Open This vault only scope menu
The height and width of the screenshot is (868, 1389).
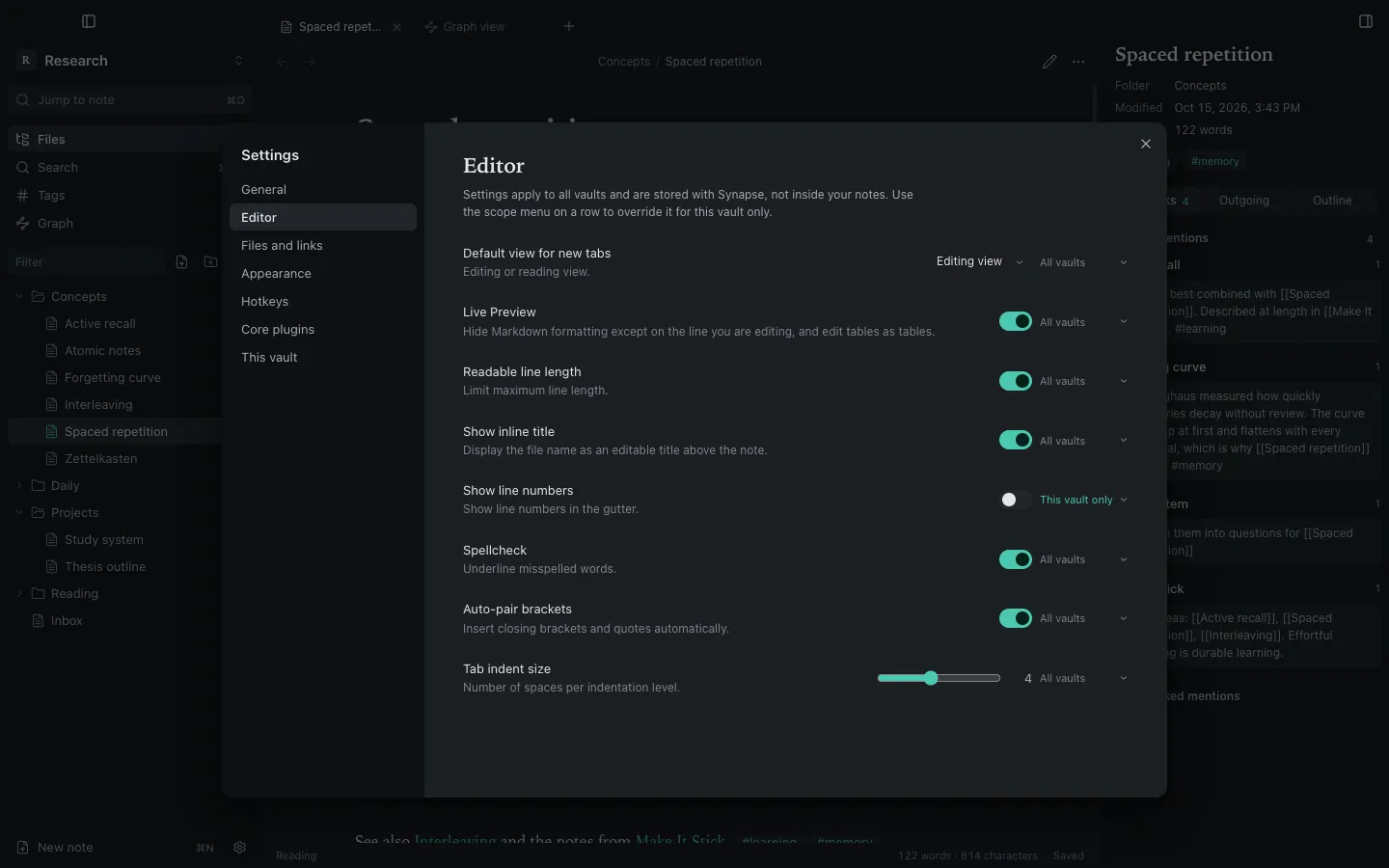pos(1083,500)
